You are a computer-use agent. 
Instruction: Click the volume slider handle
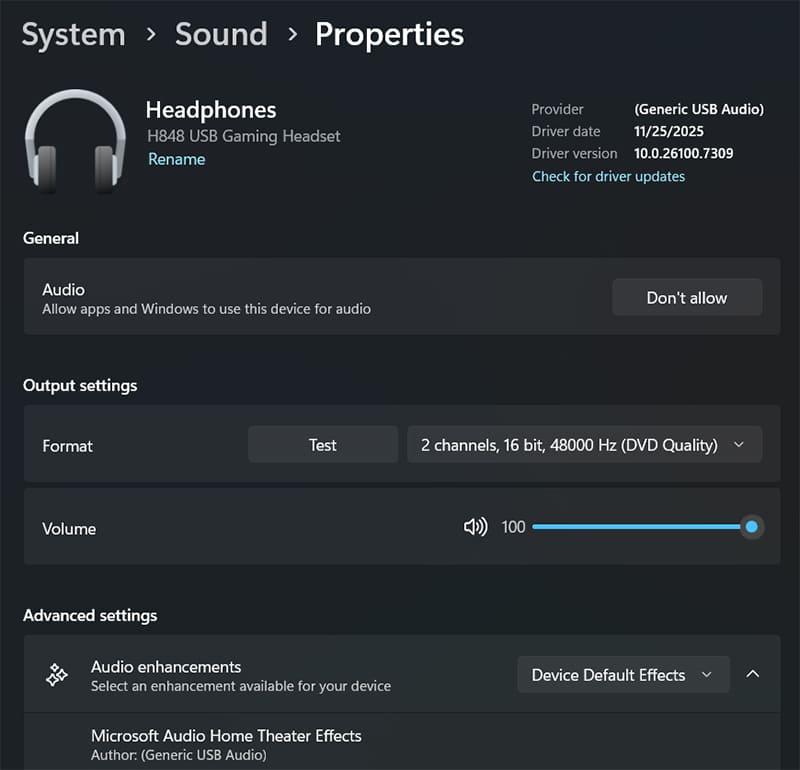[752, 527]
